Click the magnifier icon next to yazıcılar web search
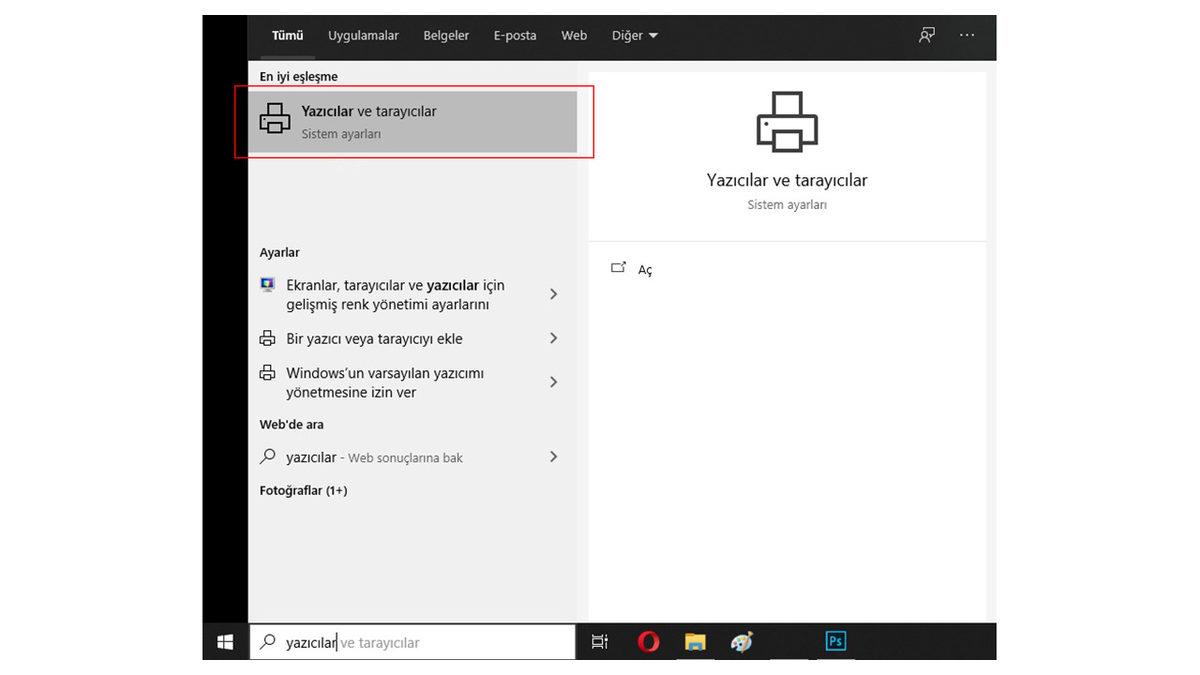 [x=266, y=456]
